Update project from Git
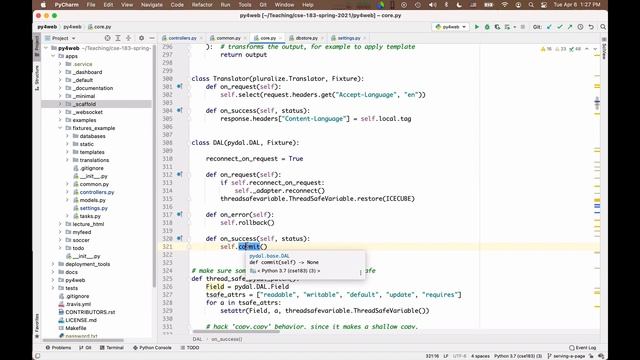 pyautogui.click(x=549, y=27)
